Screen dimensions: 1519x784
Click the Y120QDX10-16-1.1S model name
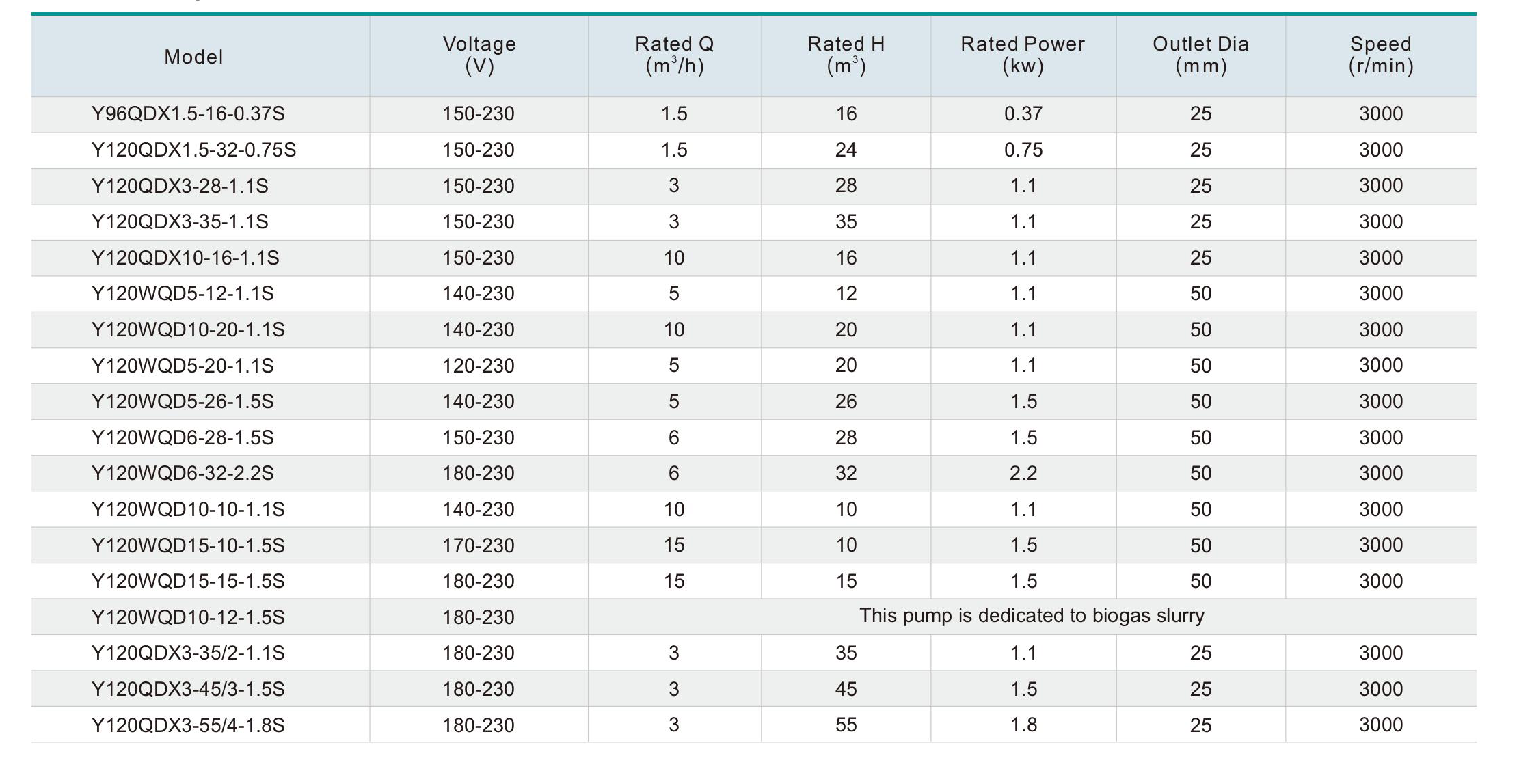pyautogui.click(x=185, y=258)
